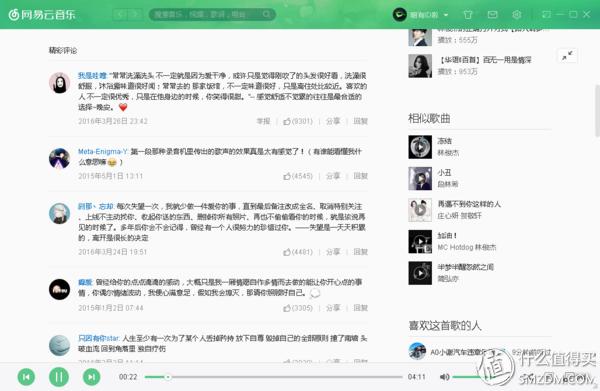Open the 只因有你star username link

pos(99,338)
